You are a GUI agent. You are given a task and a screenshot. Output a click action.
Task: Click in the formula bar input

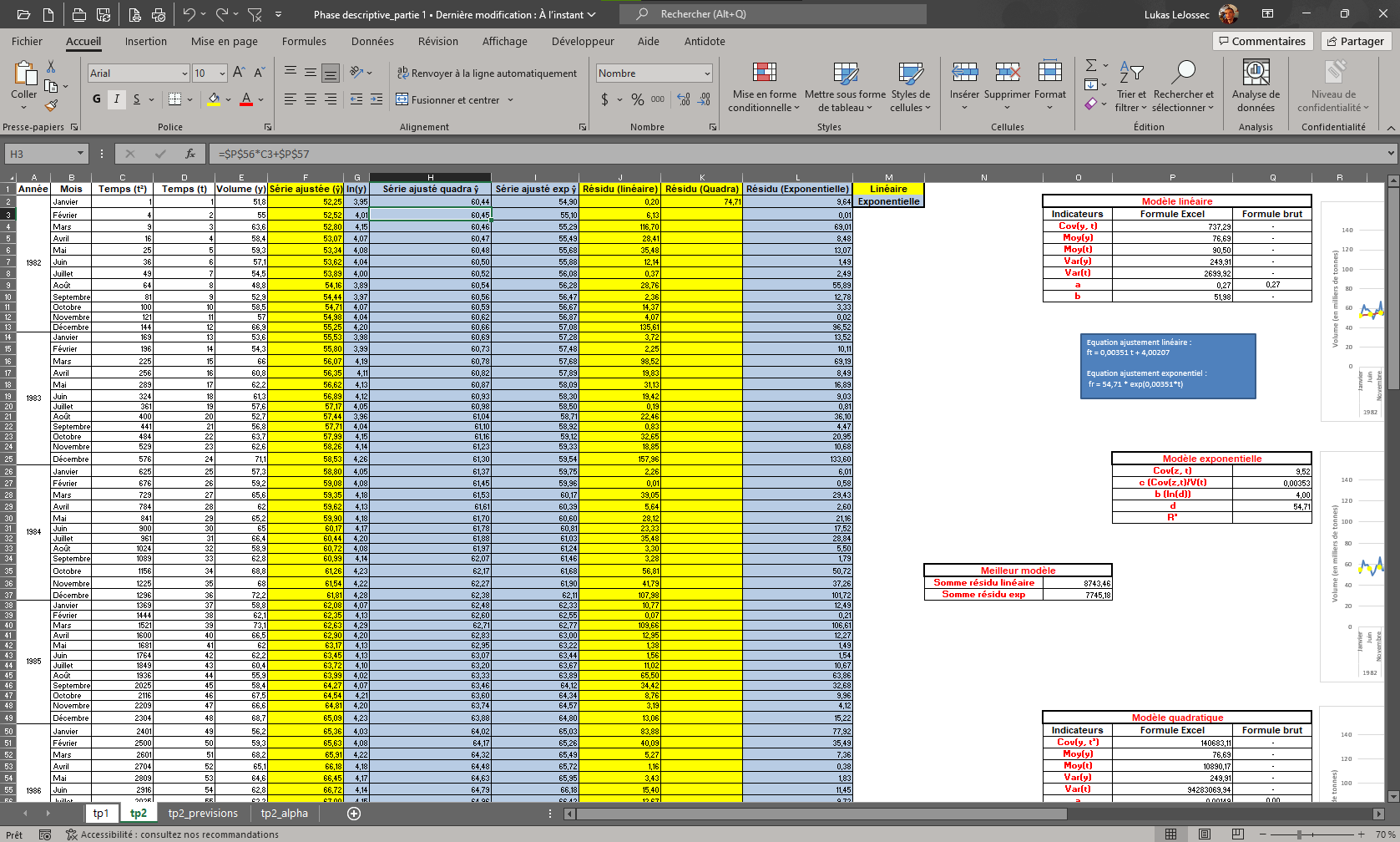coord(751,154)
